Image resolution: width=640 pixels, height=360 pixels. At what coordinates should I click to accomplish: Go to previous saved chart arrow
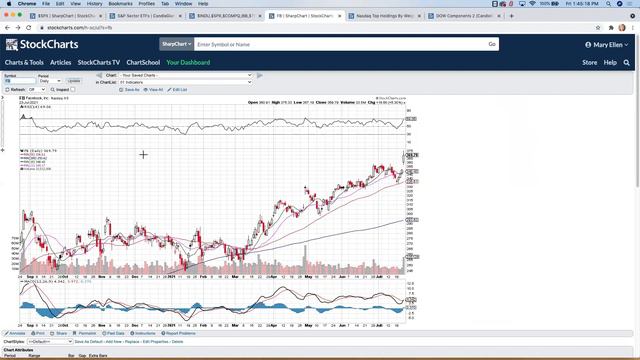point(99,76)
